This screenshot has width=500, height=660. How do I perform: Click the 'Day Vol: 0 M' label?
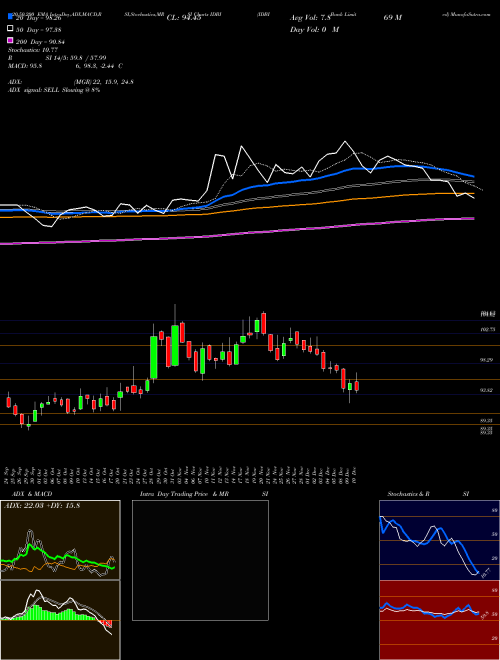tap(314, 29)
